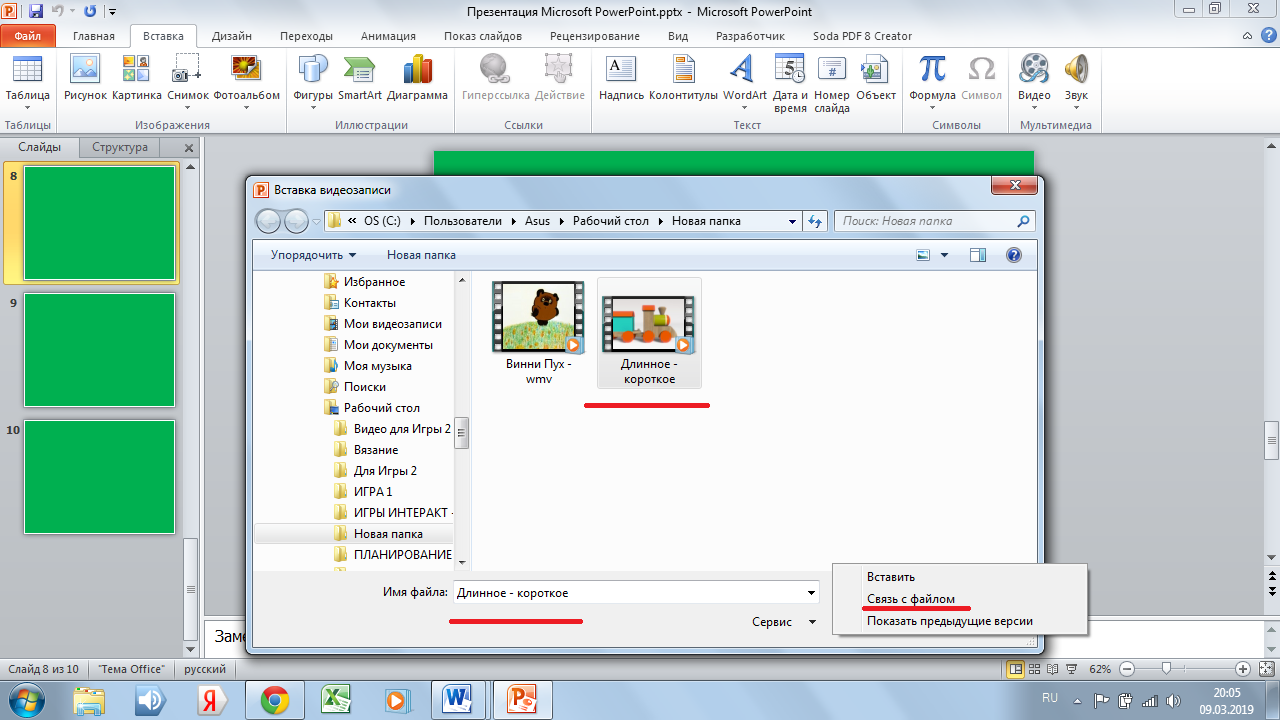Open the Упорядочить dropdown
Screen dimensions: 1280x720
[x=313, y=255]
